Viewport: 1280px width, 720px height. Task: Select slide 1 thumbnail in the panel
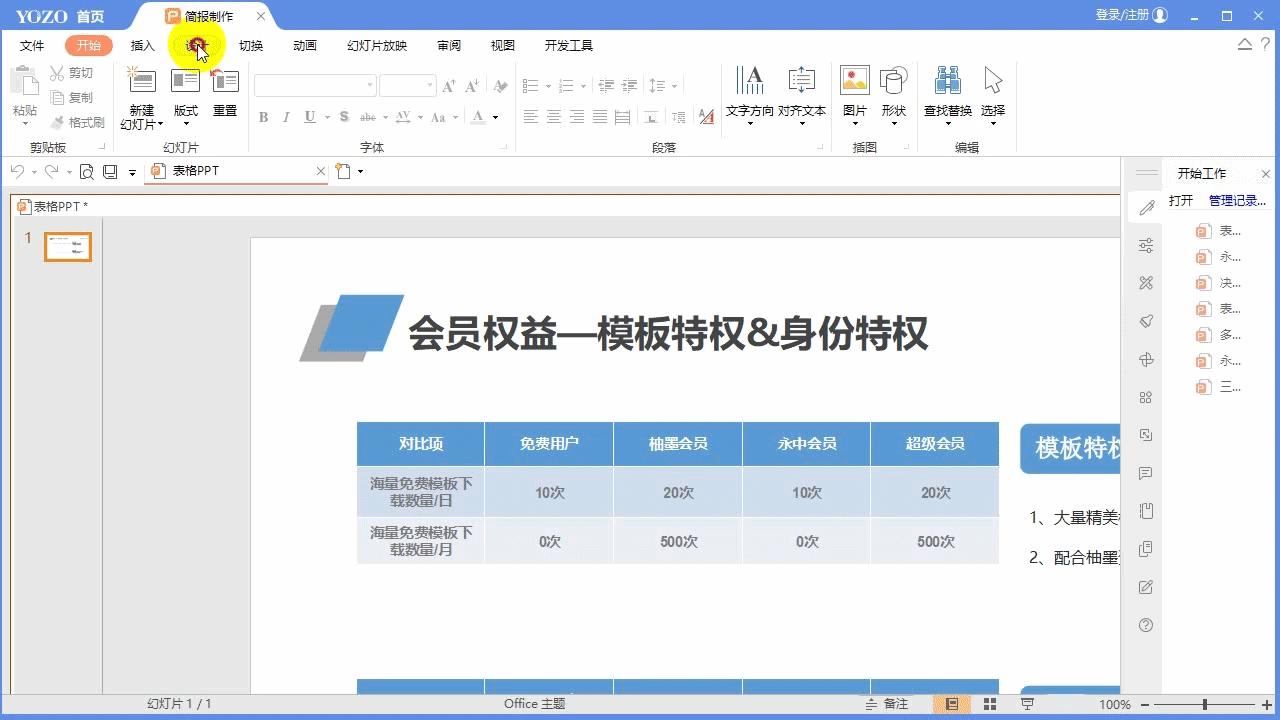tap(67, 246)
